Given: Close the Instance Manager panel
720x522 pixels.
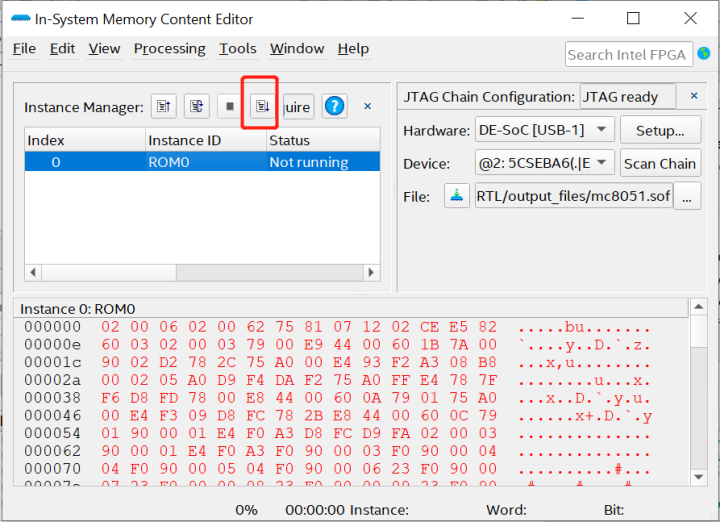Looking at the screenshot, I should pyautogui.click(x=367, y=107).
